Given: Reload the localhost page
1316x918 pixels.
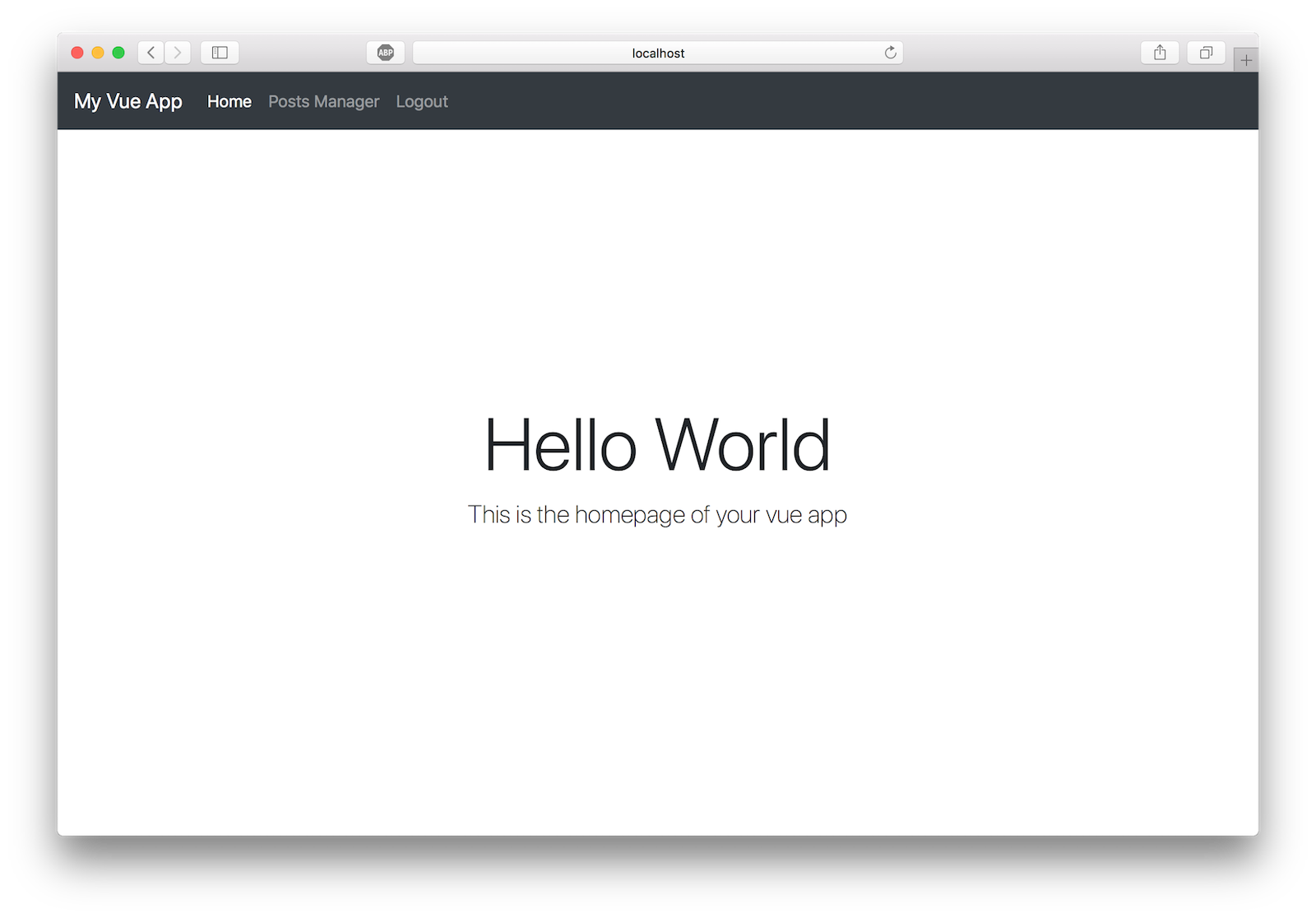Looking at the screenshot, I should click(890, 53).
